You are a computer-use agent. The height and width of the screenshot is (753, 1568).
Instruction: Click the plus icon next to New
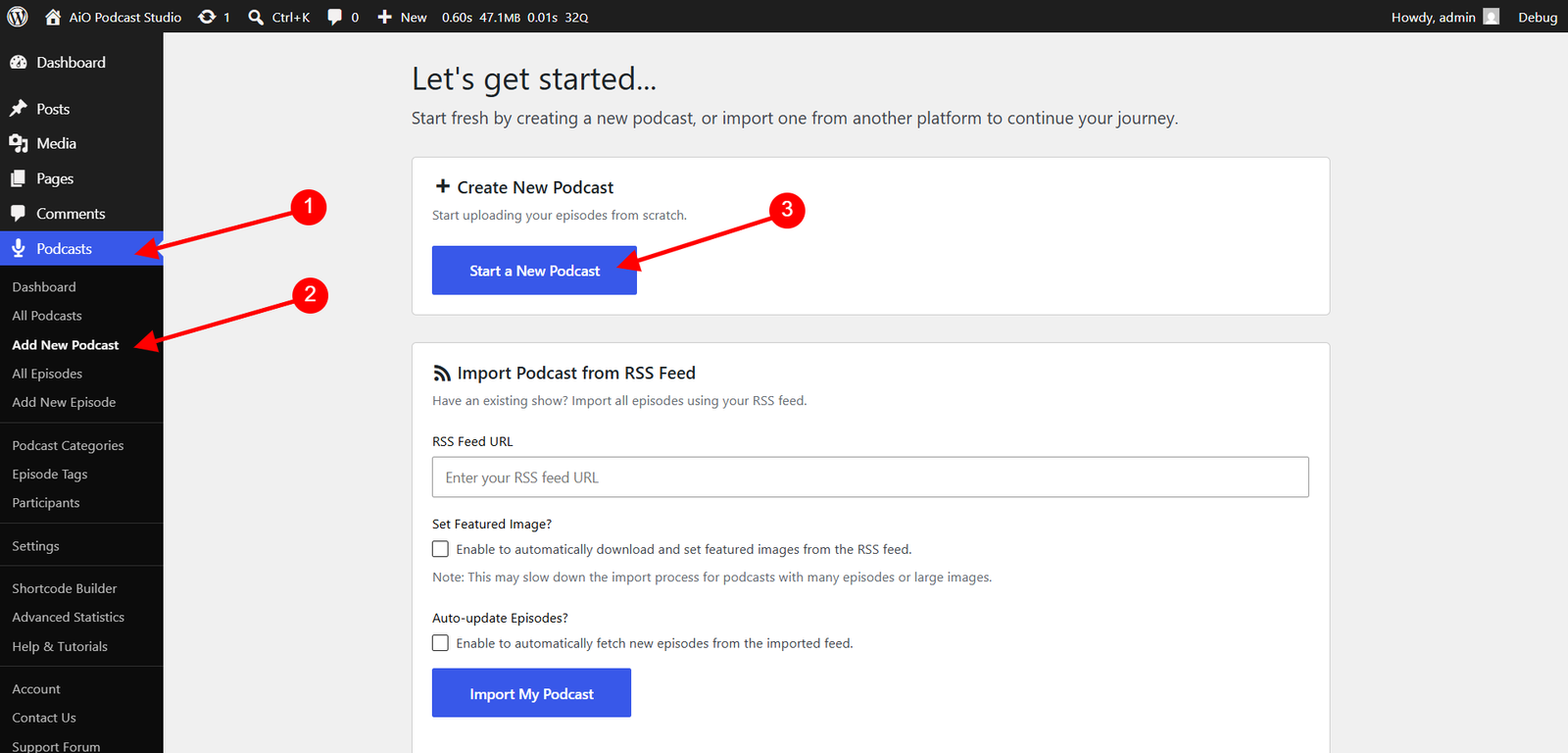pyautogui.click(x=385, y=17)
